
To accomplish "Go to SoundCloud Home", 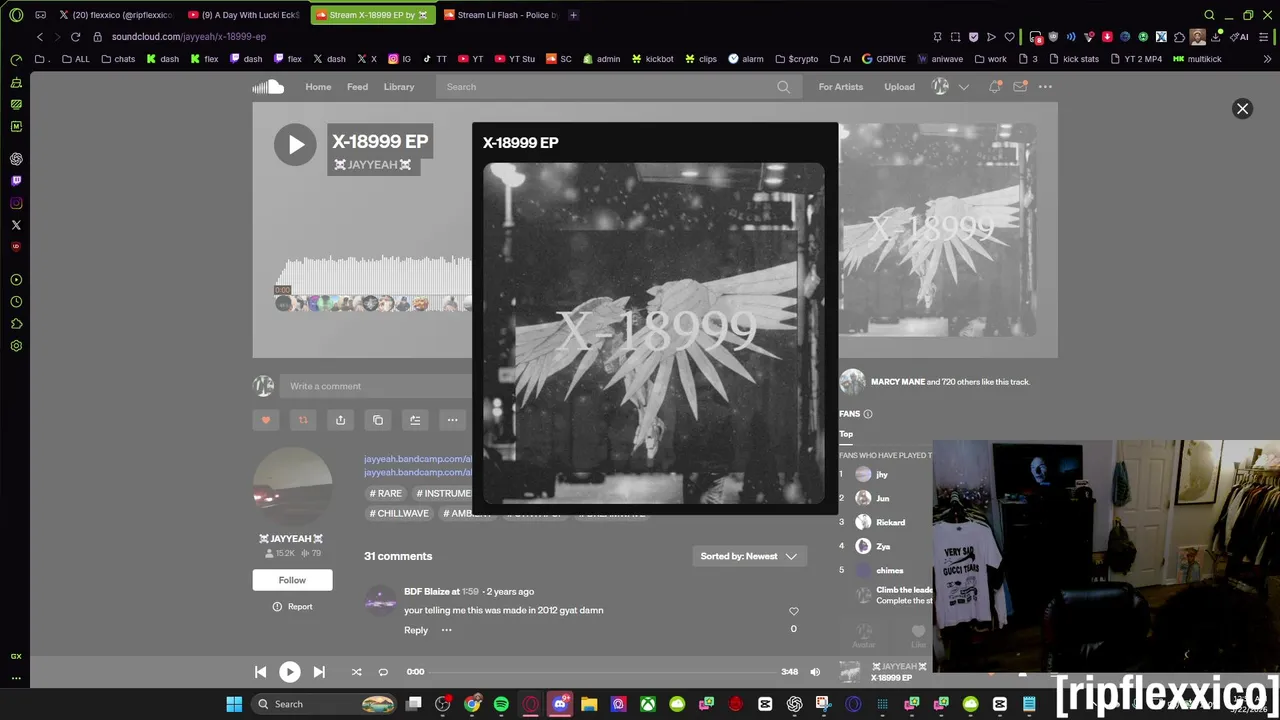I will pos(318,87).
